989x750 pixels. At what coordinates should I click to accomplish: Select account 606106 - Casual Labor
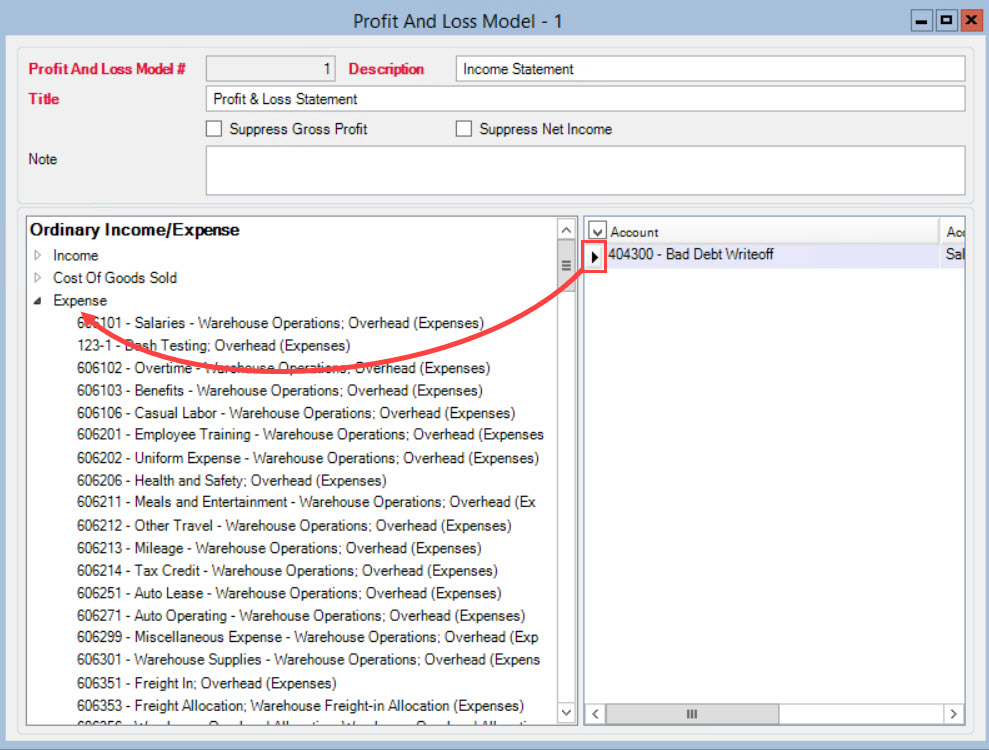tap(296, 413)
